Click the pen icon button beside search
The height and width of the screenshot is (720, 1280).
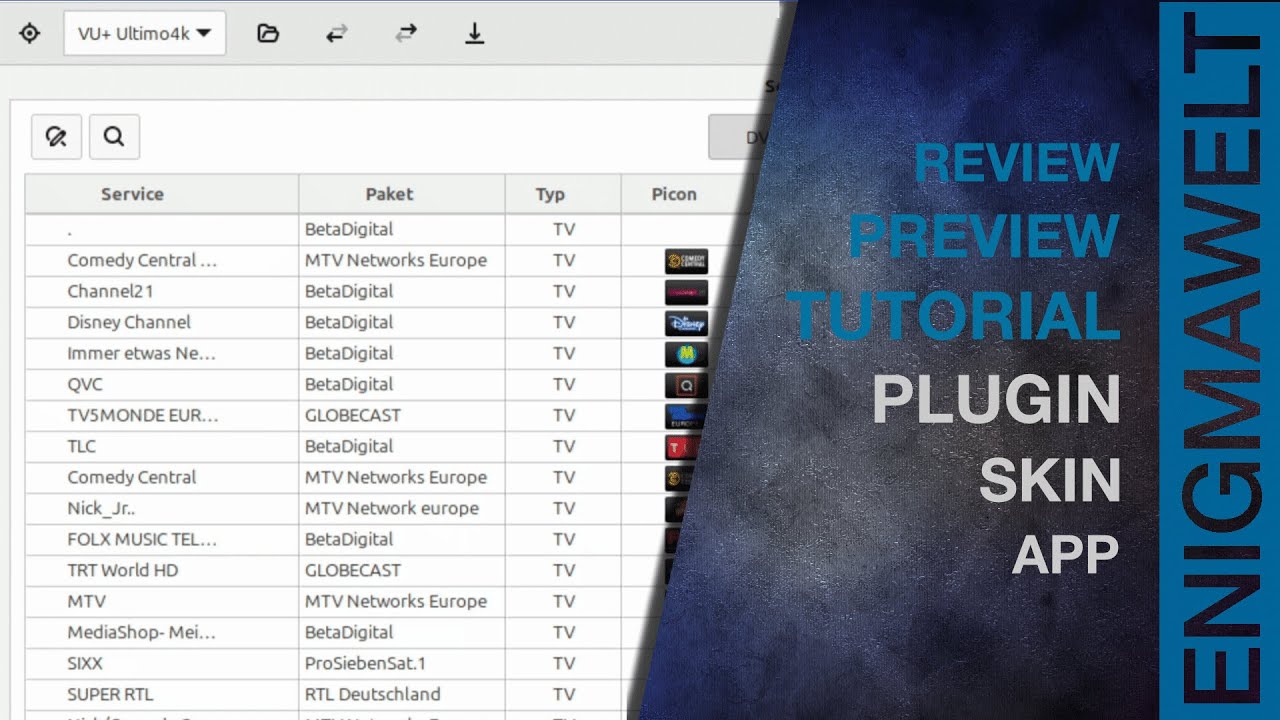pos(56,137)
